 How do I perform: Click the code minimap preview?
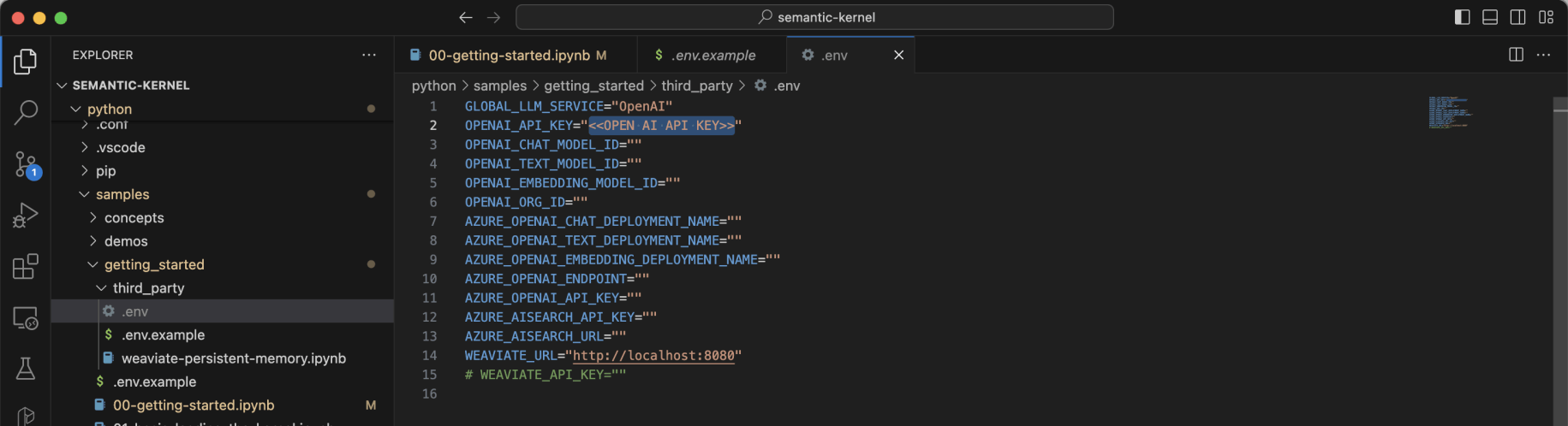click(x=1449, y=113)
